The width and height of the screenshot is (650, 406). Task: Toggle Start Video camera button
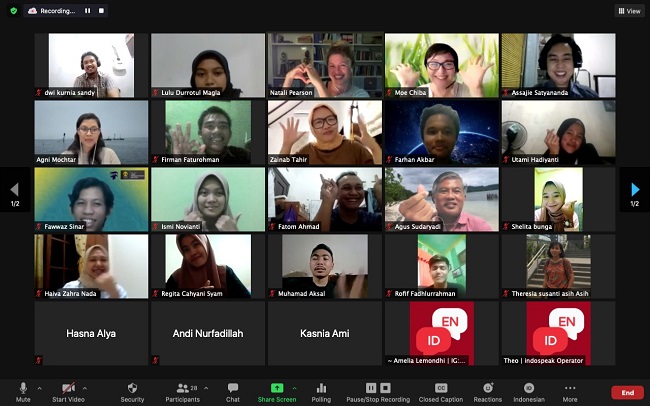coord(68,390)
